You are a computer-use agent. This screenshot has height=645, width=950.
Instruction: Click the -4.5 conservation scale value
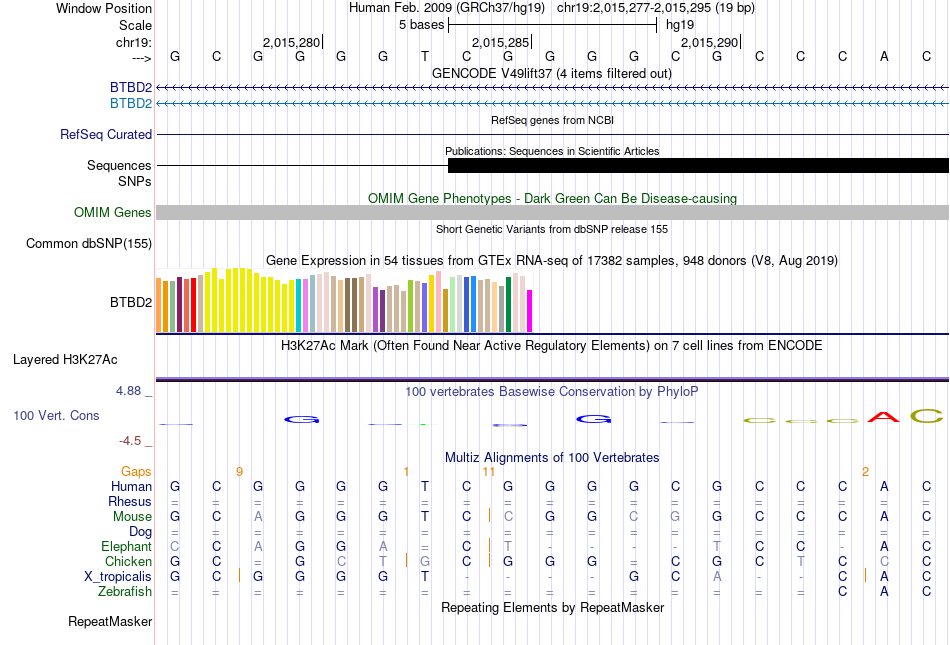(130, 441)
